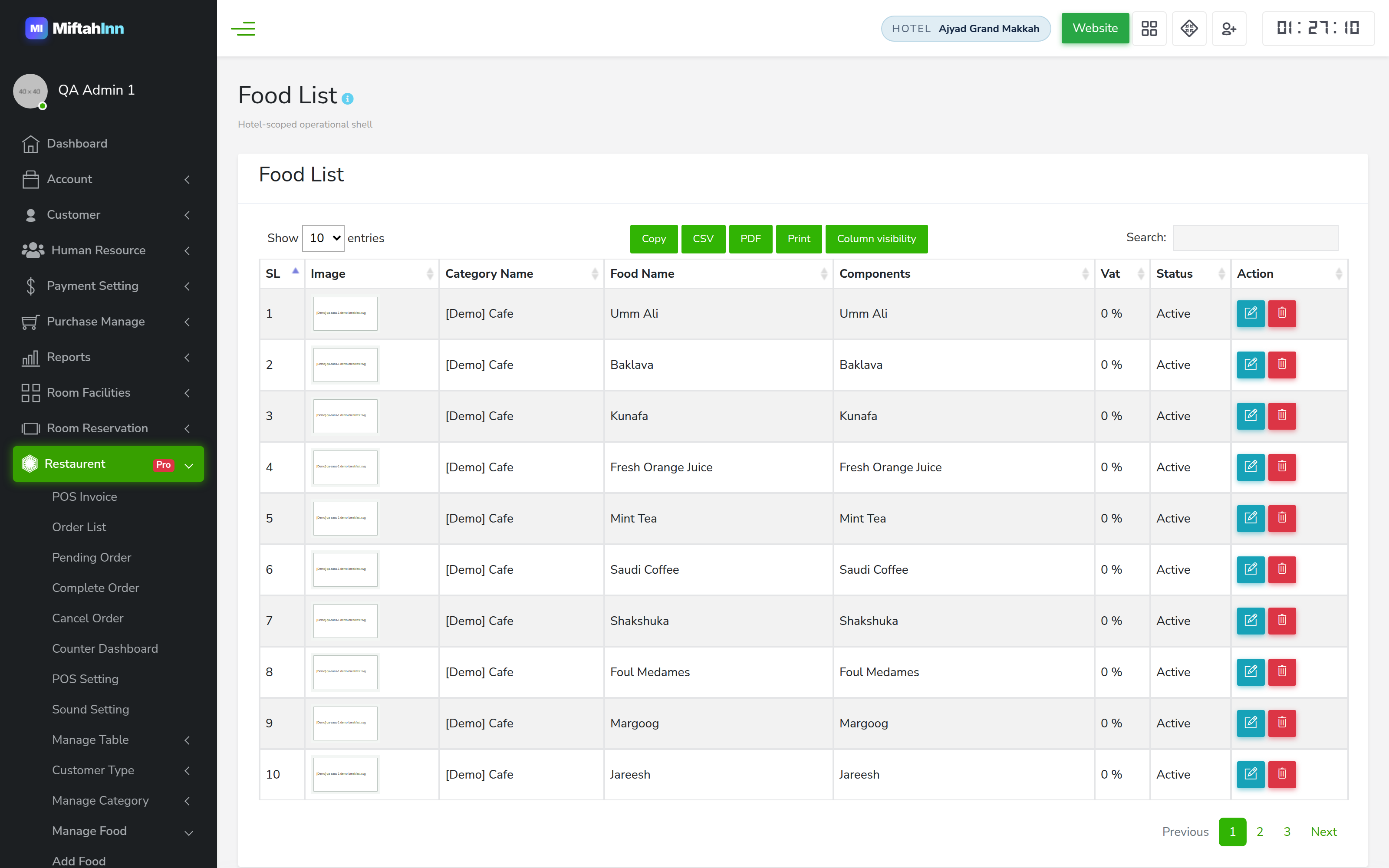The image size is (1389, 868).
Task: Click the MiftahInn logo
Action: (x=75, y=28)
